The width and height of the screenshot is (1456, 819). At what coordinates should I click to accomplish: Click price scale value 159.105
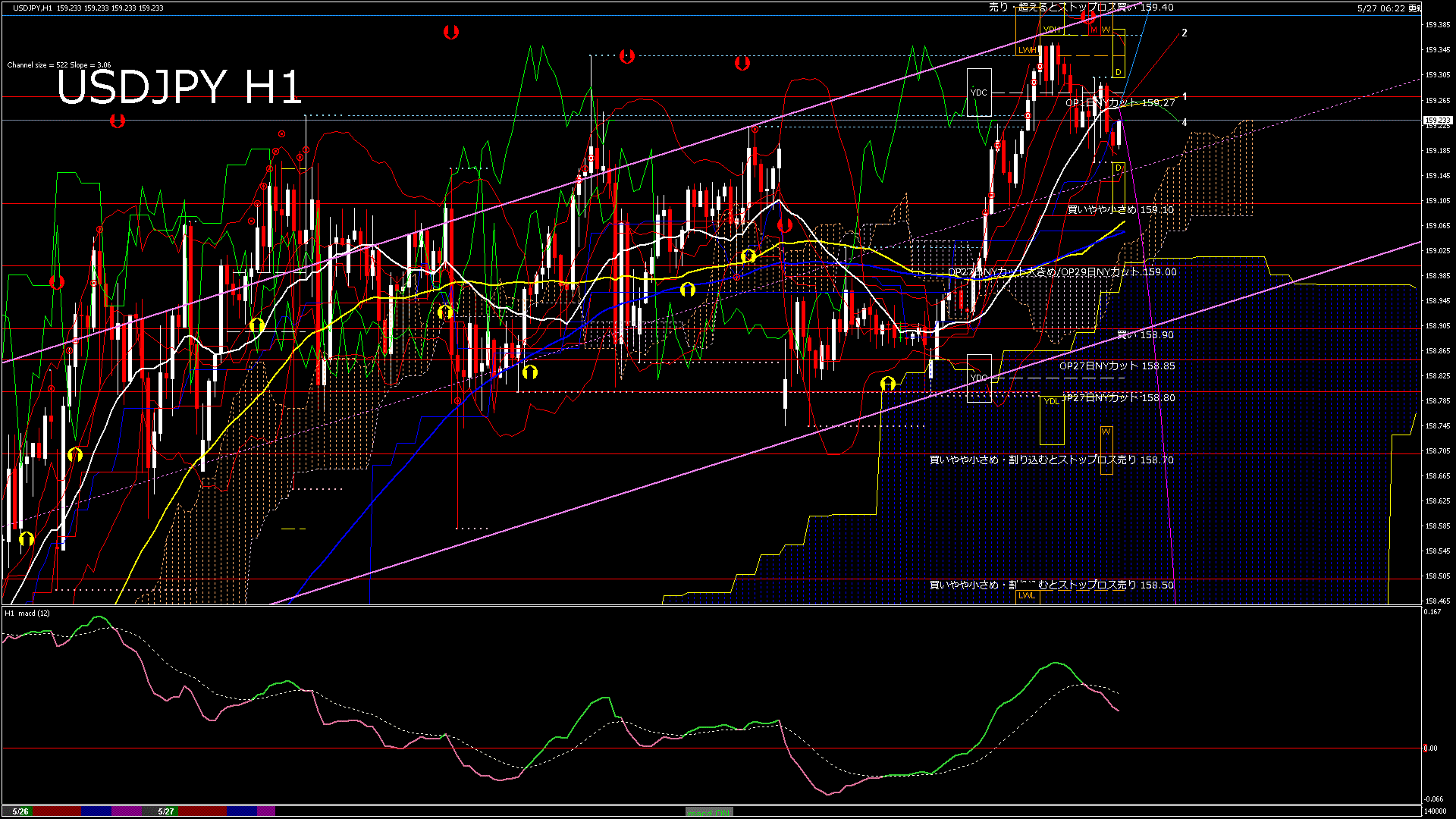tap(1438, 201)
